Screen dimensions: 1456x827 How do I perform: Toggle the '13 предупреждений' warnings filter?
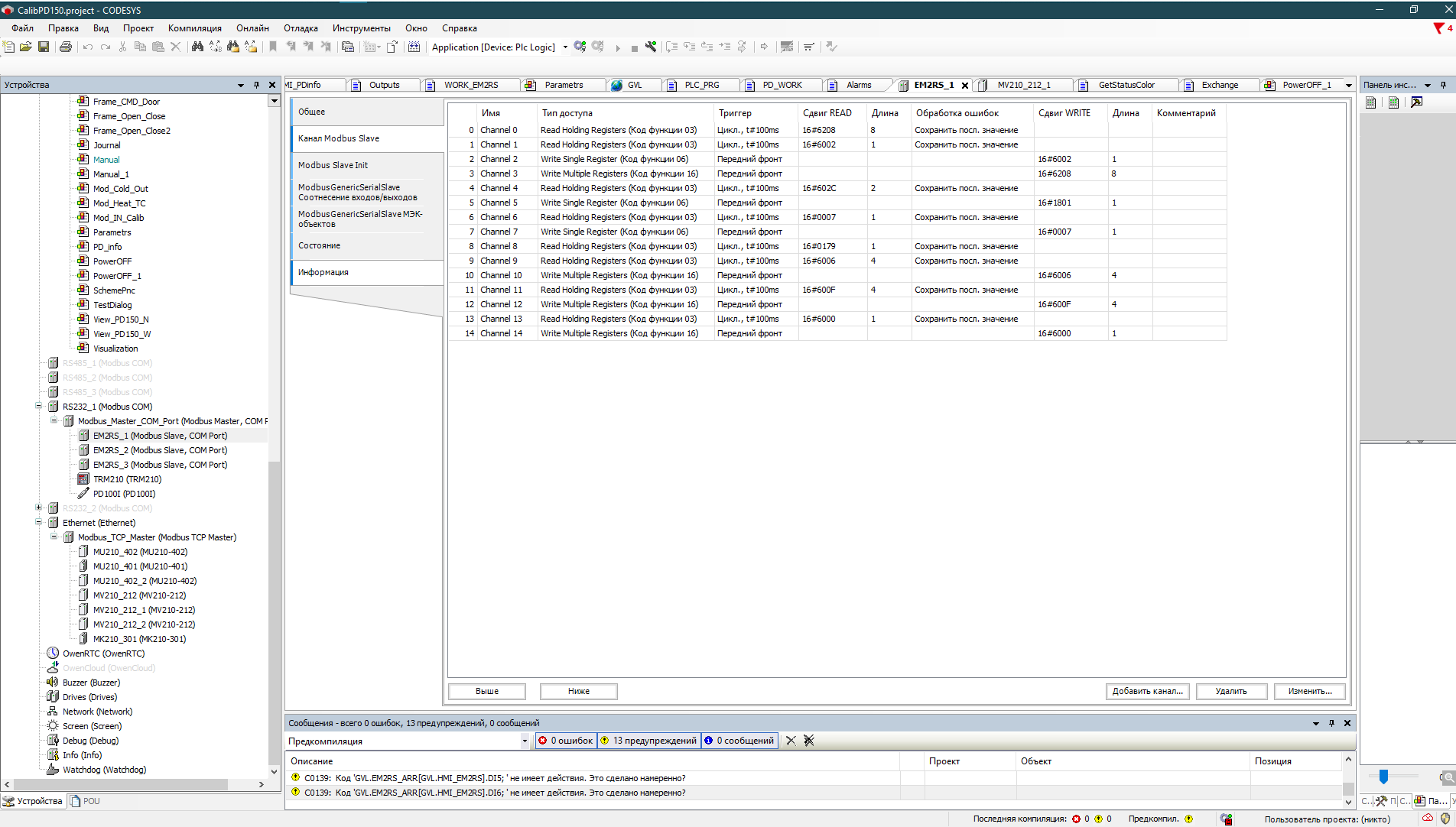click(x=648, y=741)
